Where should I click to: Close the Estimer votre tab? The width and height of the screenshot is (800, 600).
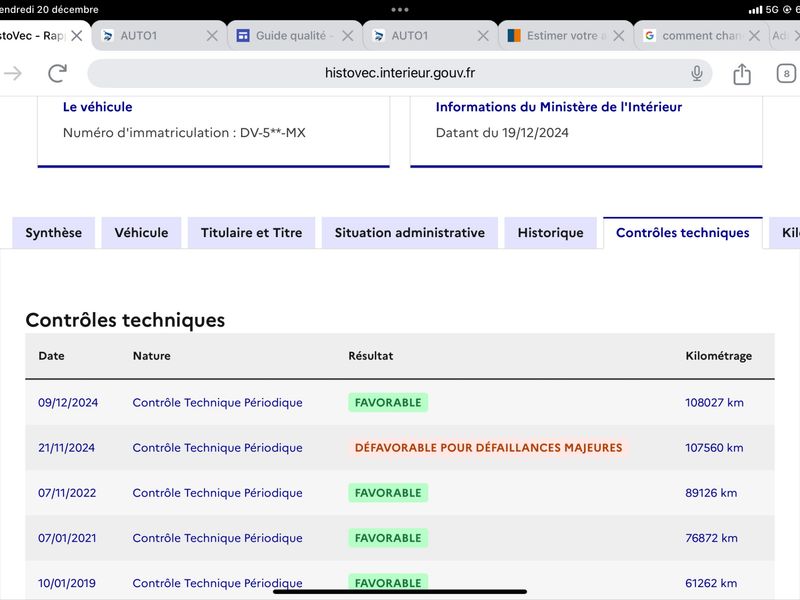point(618,36)
